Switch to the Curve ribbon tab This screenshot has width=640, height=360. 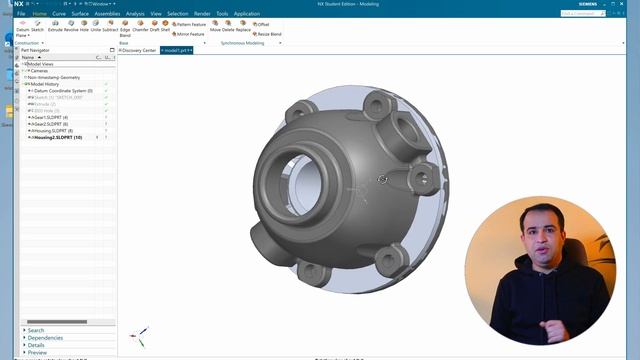tap(59, 13)
